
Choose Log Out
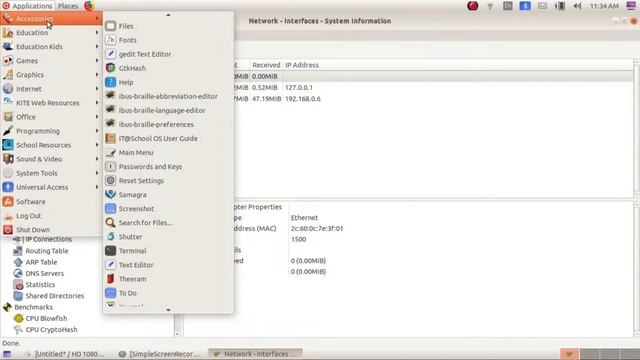click(51, 216)
